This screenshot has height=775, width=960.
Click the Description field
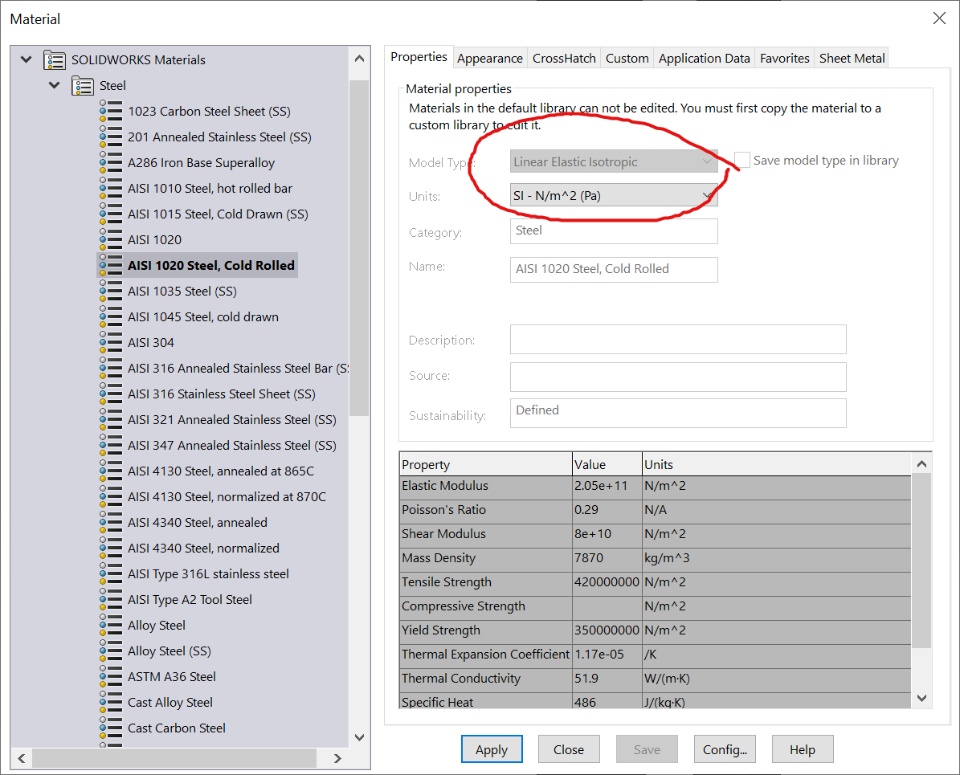coord(678,339)
